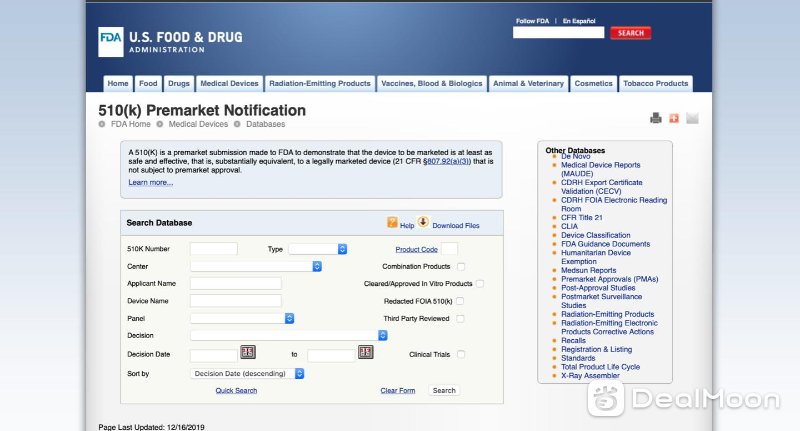Screen dimensions: 800x431
Task: Open the Home tab
Action: (118, 84)
